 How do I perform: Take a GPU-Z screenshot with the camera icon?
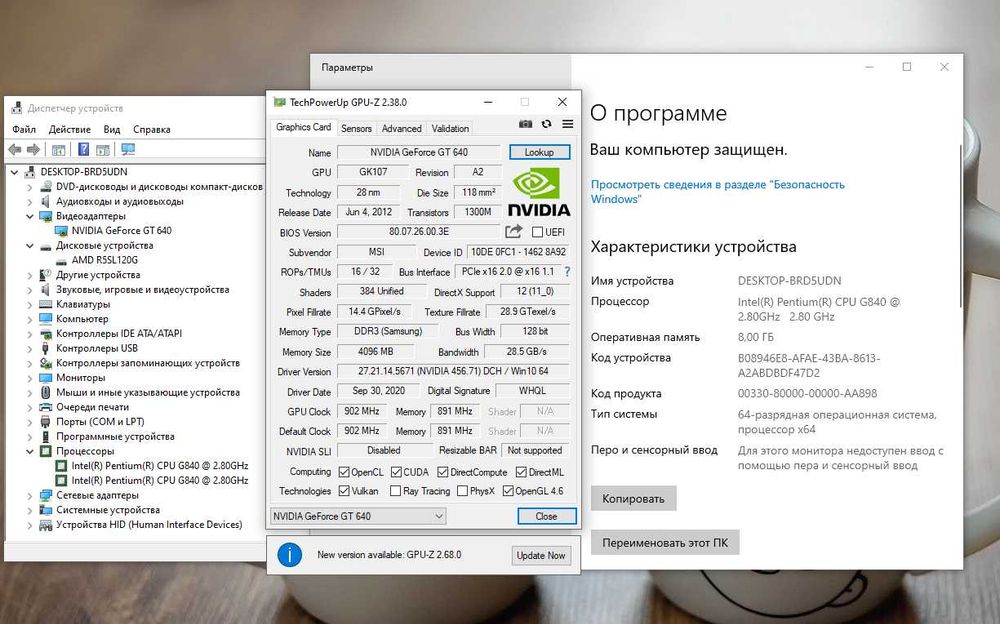tap(526, 124)
